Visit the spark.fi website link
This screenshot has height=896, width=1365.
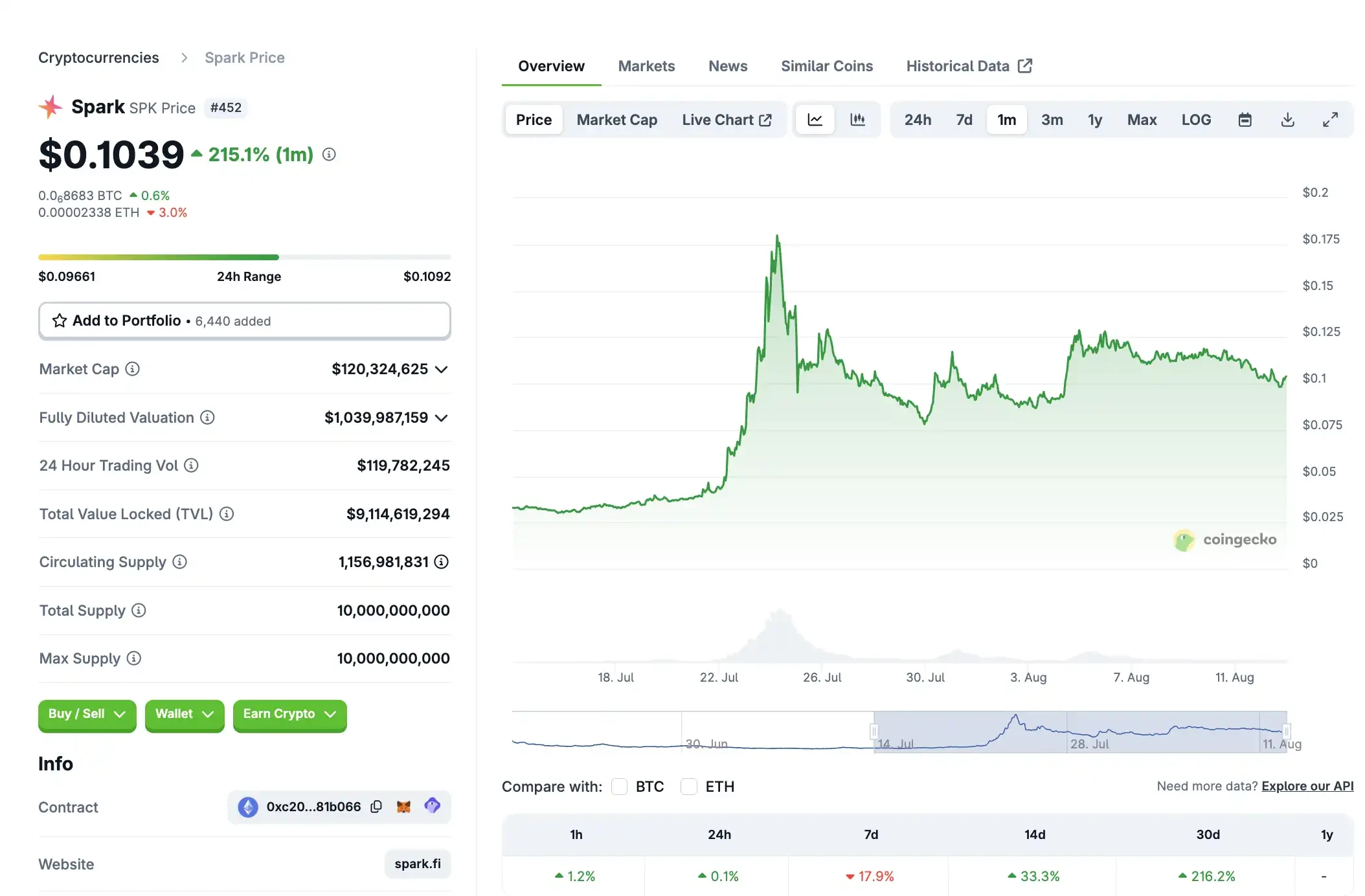pos(417,864)
